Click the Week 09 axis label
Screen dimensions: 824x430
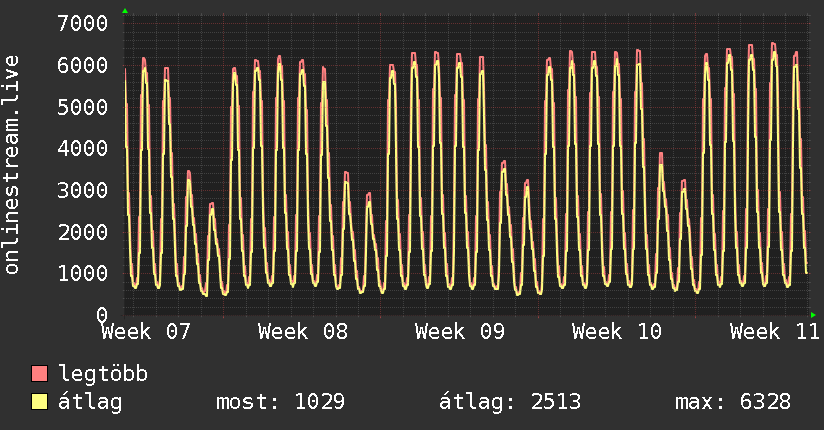tap(460, 332)
